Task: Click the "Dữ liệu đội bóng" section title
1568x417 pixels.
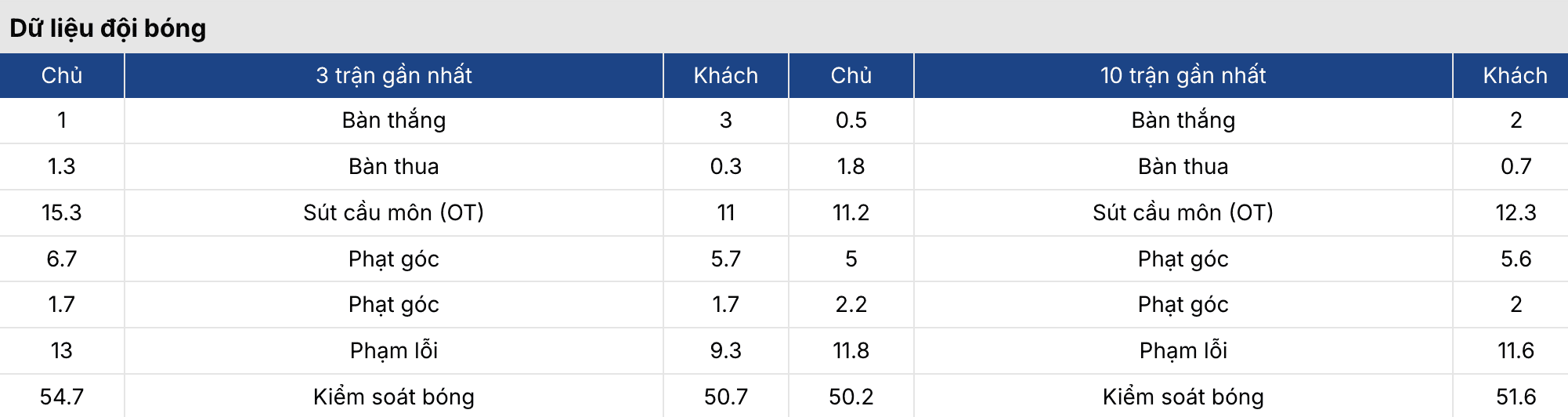Action: (x=108, y=28)
